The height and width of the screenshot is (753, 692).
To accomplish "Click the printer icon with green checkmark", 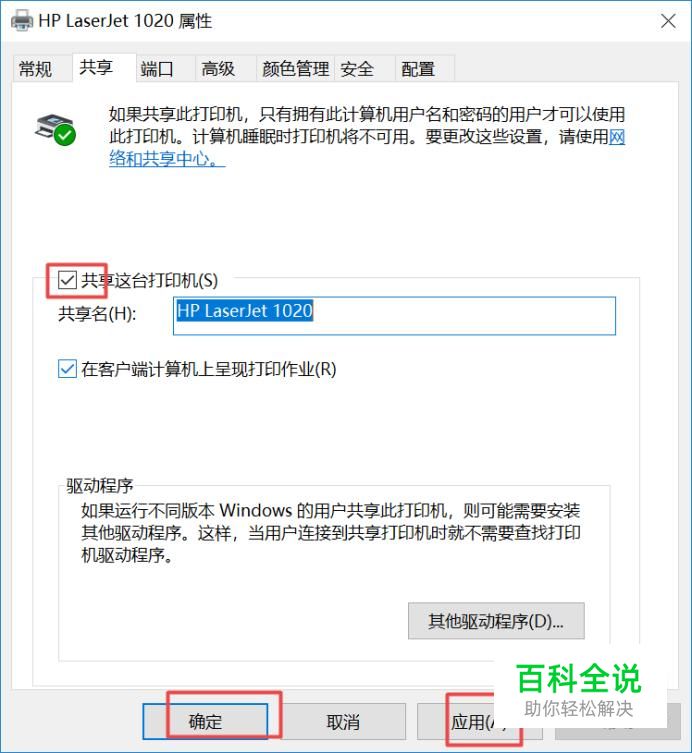I will pos(55,129).
